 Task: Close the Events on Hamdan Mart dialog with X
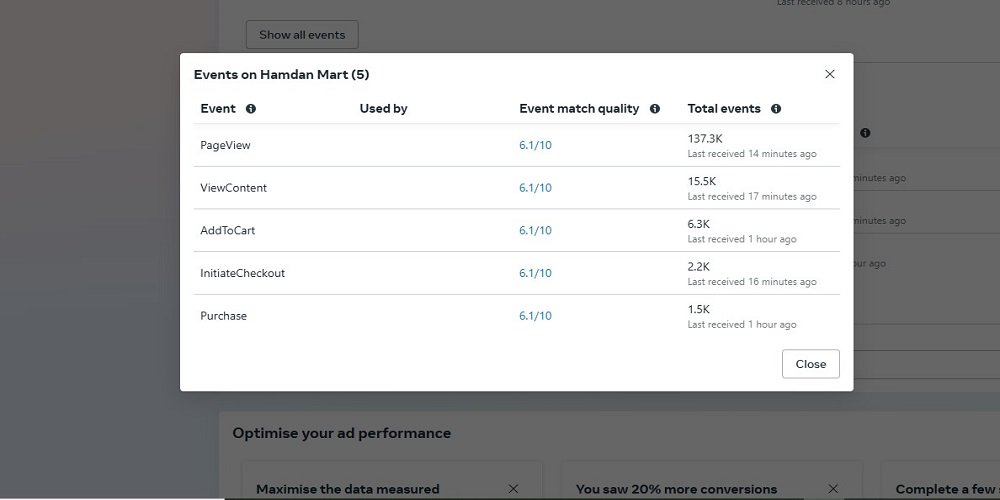pyautogui.click(x=829, y=74)
